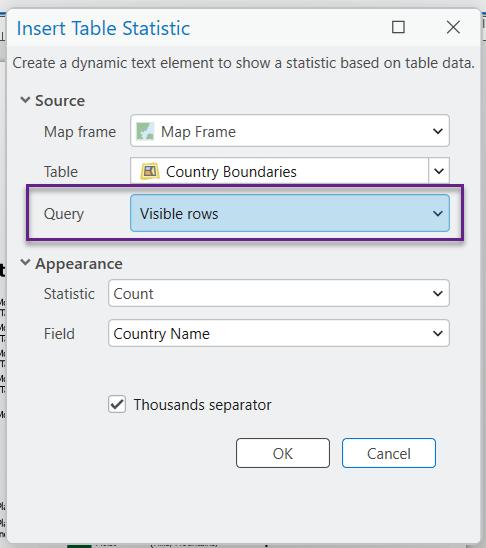
Task: Uncheck the Thousands separator checkbox
Action: tap(117, 405)
